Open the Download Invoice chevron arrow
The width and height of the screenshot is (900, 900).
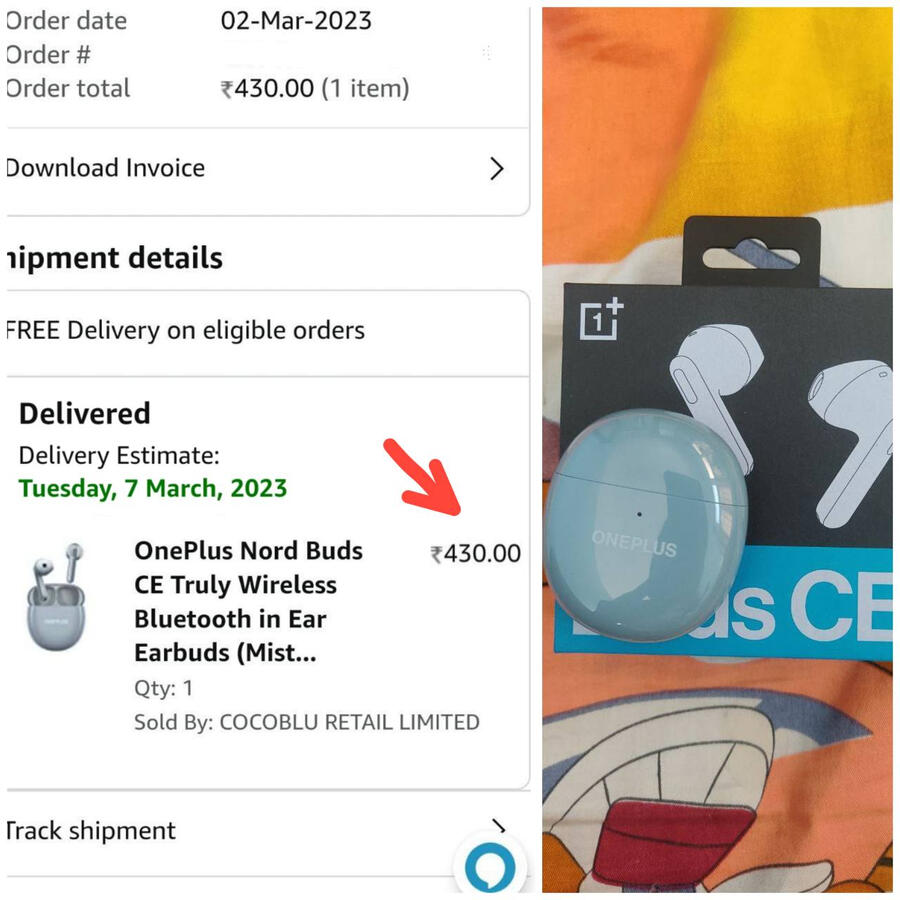pyautogui.click(x=496, y=169)
